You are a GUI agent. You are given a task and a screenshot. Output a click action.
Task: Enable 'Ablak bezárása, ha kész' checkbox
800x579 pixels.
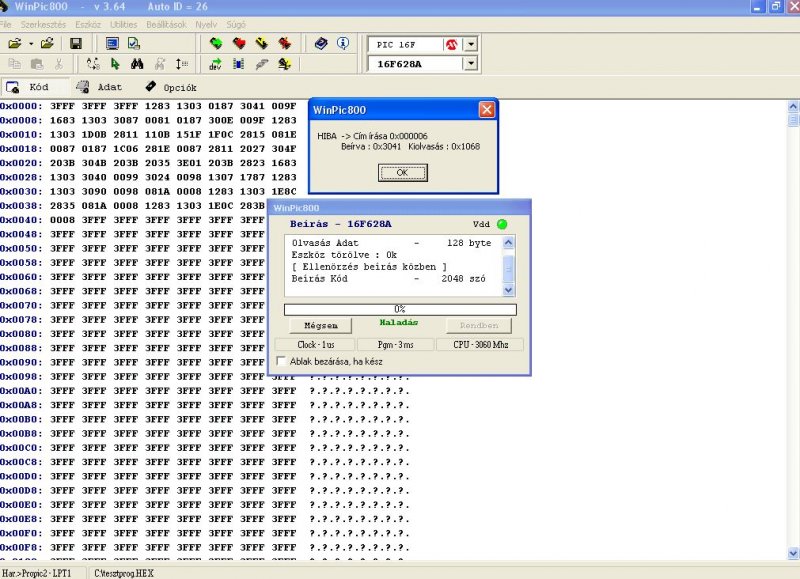[x=281, y=361]
